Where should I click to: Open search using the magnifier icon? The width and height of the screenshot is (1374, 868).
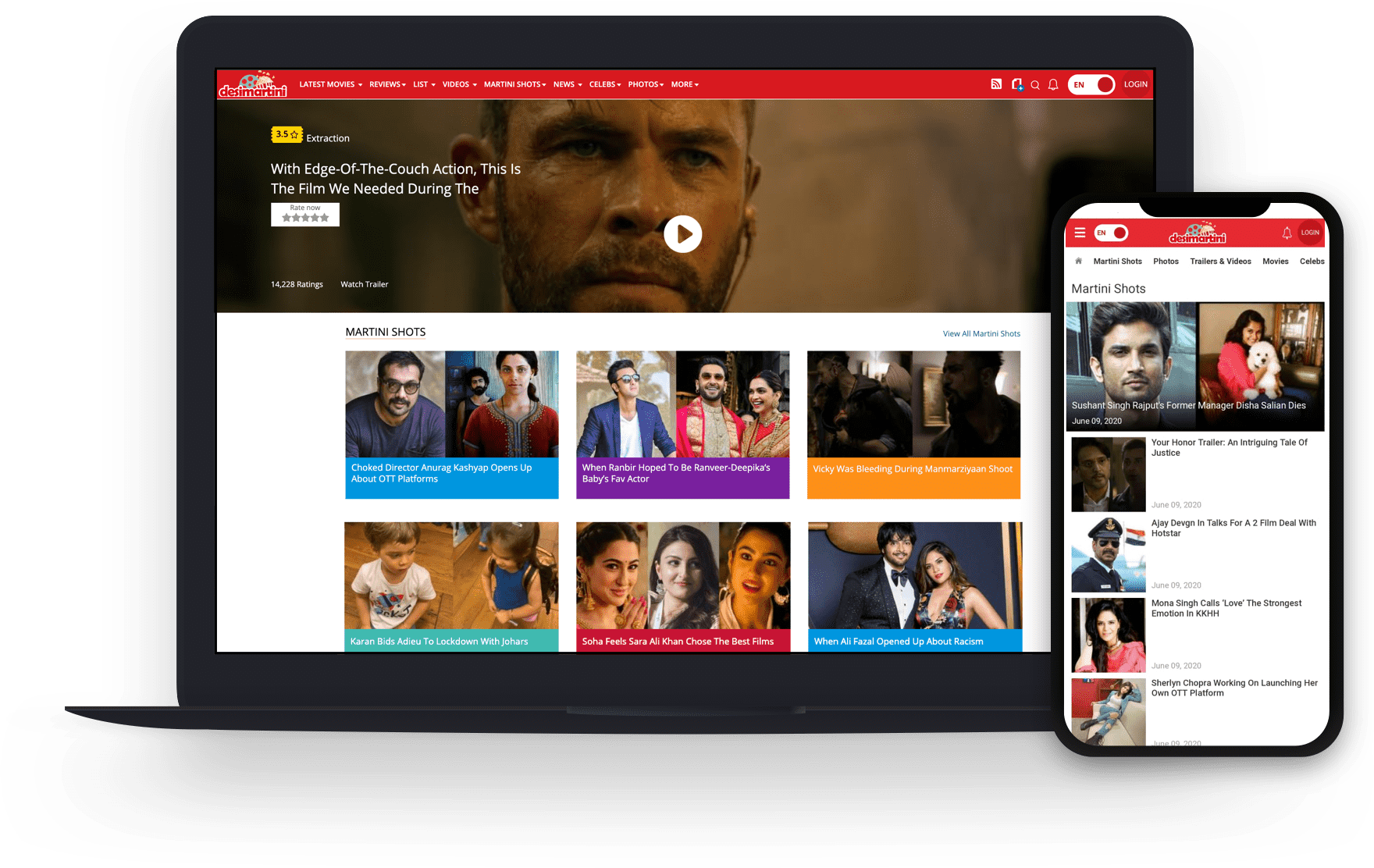coord(1035,85)
